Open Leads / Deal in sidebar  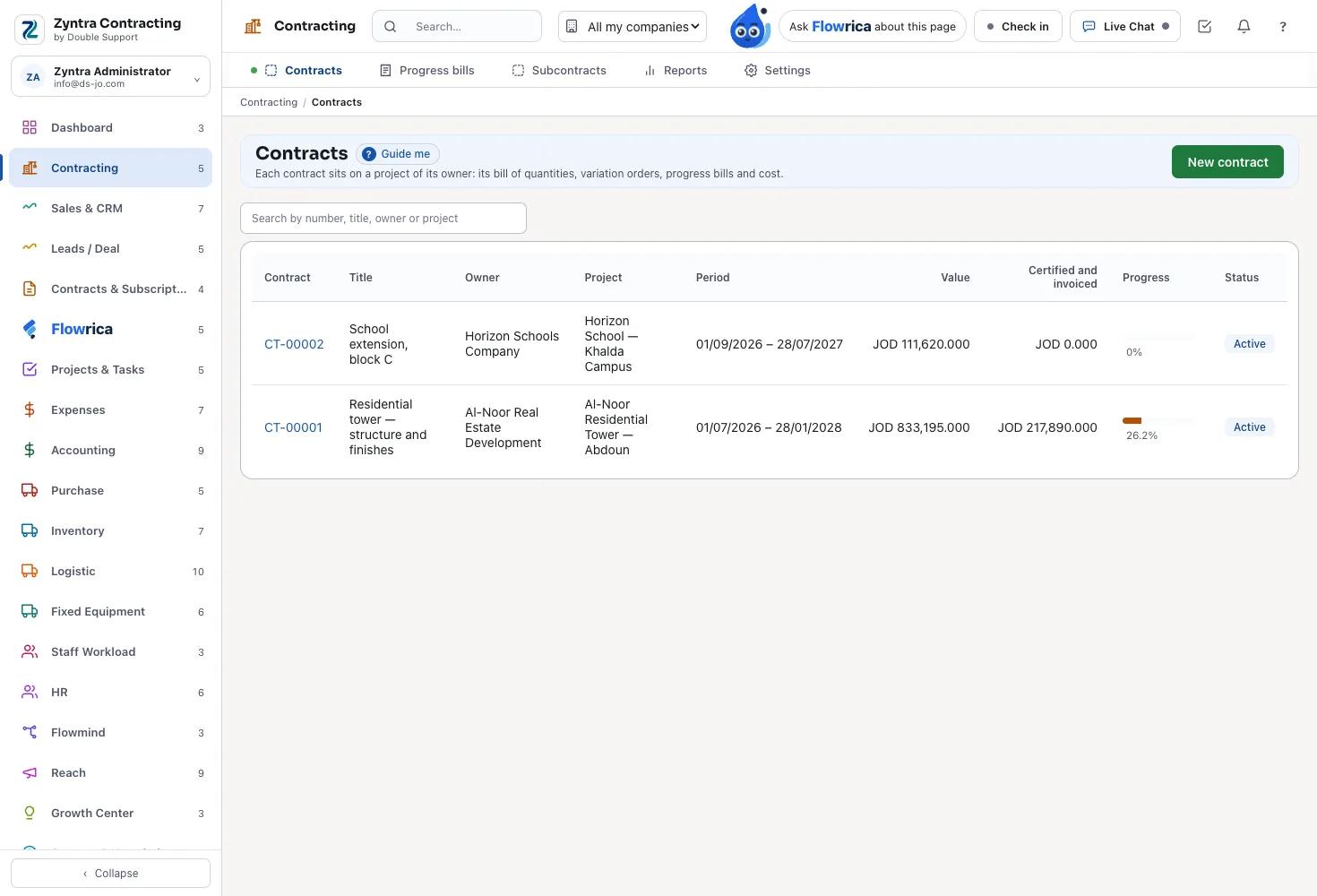click(110, 248)
